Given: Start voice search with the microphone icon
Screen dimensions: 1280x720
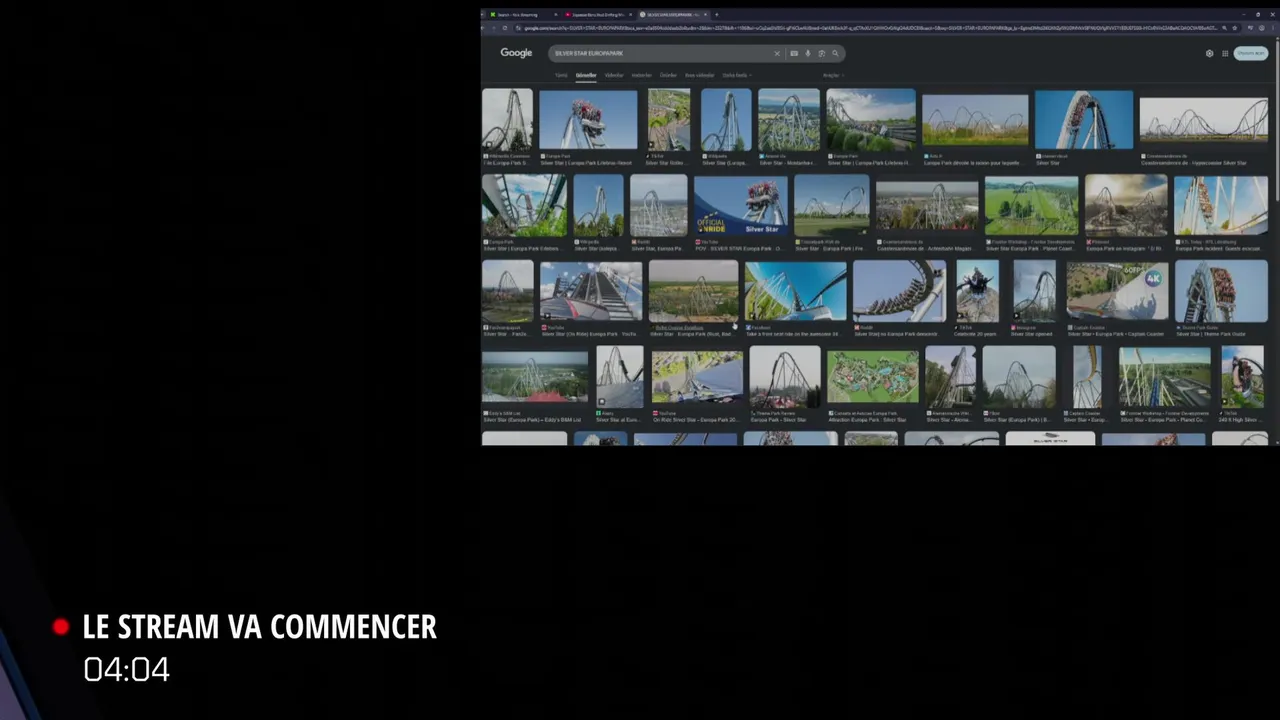Looking at the screenshot, I should coord(808,54).
